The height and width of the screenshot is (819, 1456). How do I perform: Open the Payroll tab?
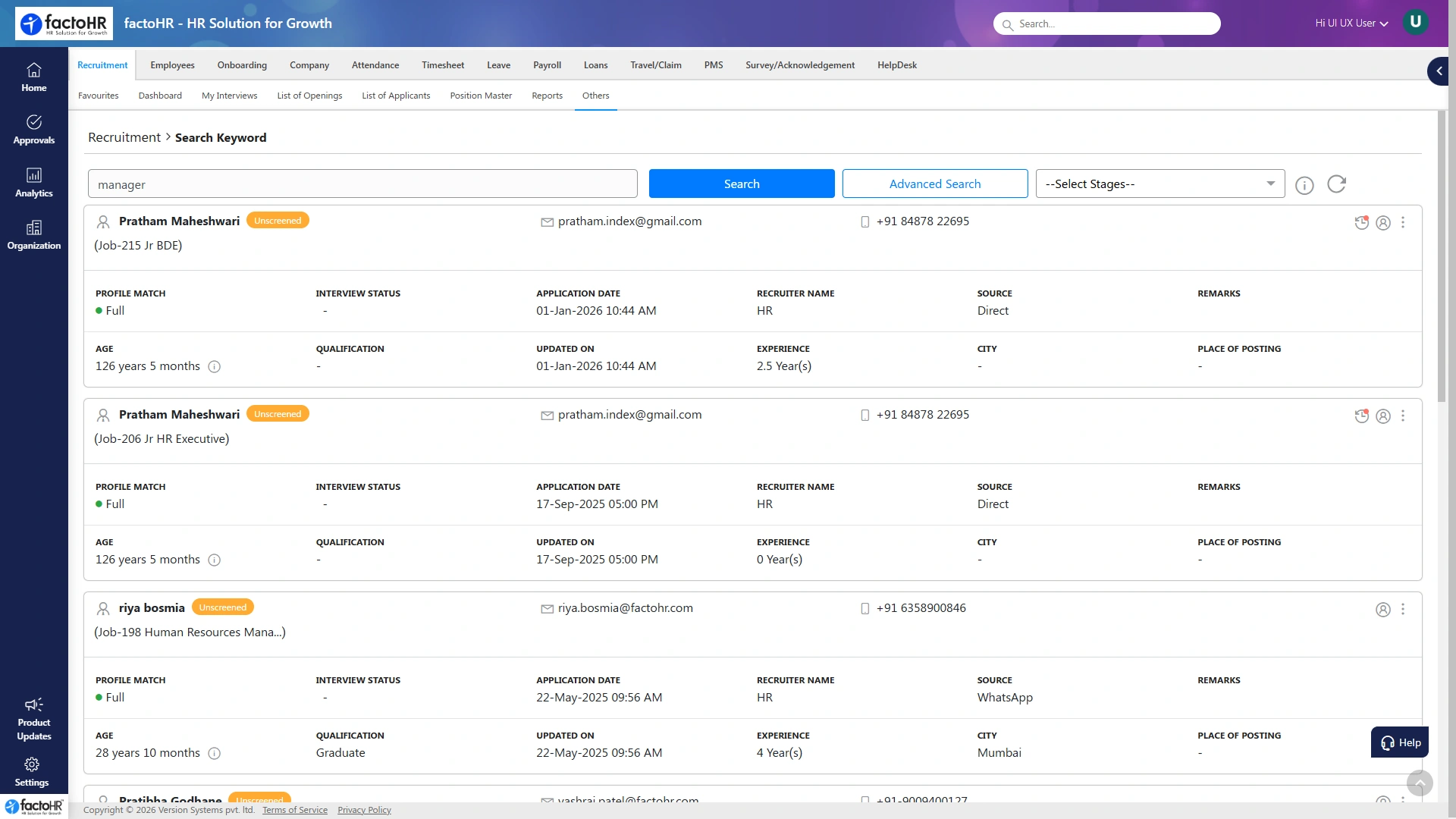547,65
